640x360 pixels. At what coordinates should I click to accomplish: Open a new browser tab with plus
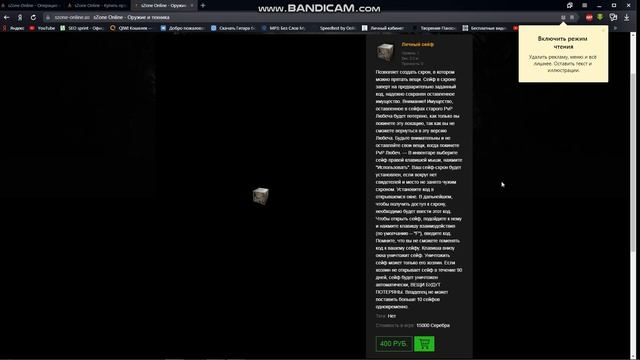[203, 5]
